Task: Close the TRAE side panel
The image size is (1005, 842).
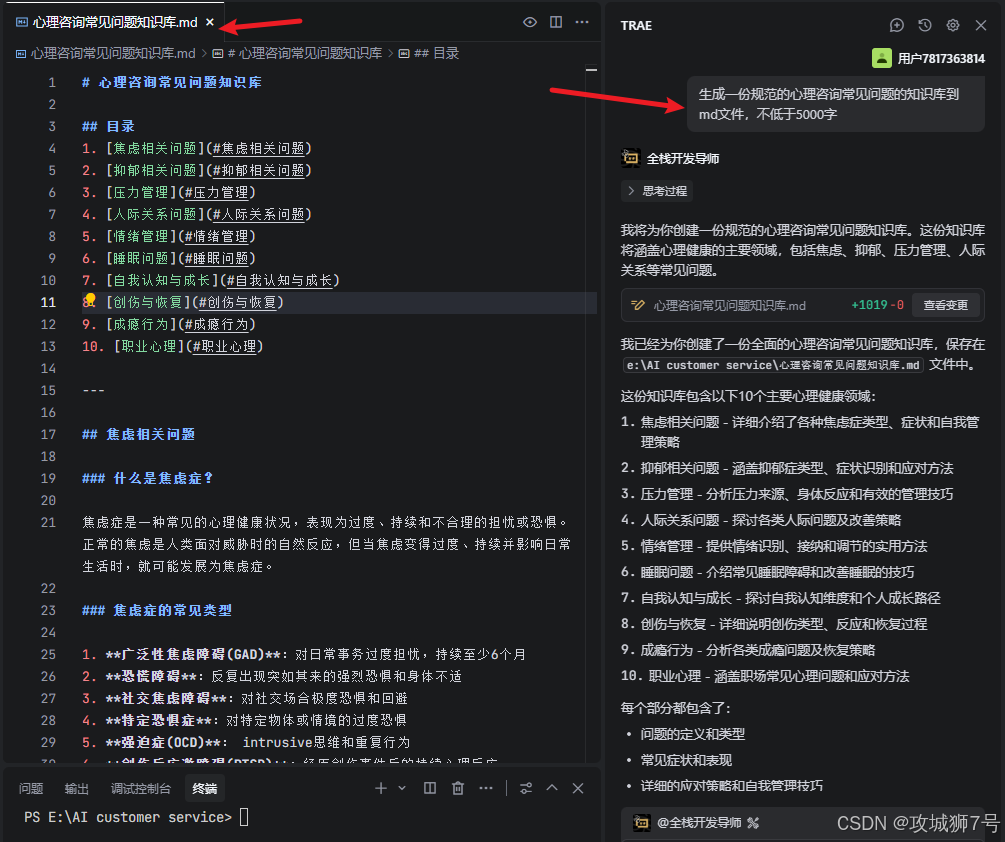Action: [x=981, y=26]
